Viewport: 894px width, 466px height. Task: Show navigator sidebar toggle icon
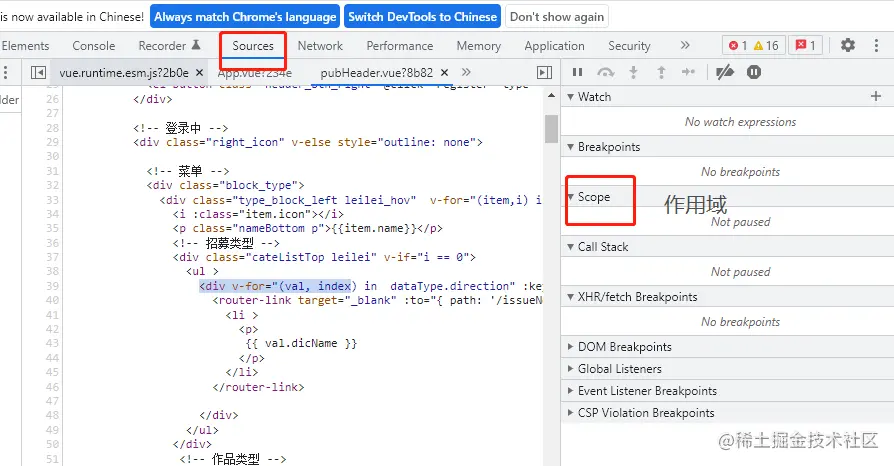pyautogui.click(x=38, y=72)
